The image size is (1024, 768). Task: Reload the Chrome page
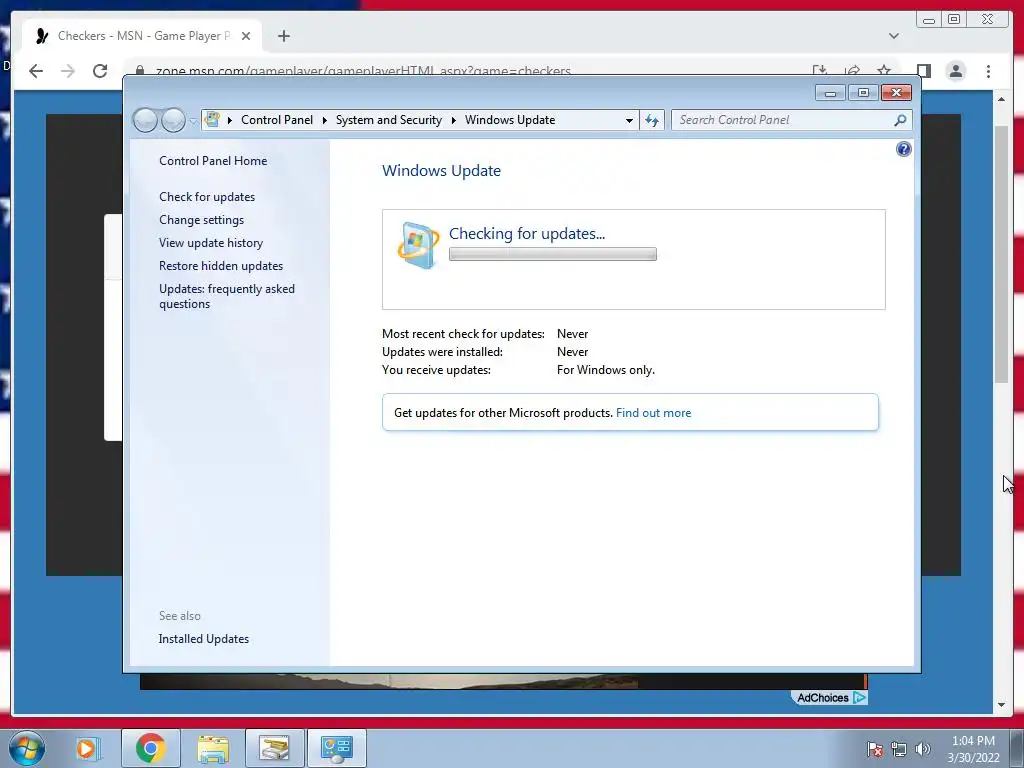point(100,71)
